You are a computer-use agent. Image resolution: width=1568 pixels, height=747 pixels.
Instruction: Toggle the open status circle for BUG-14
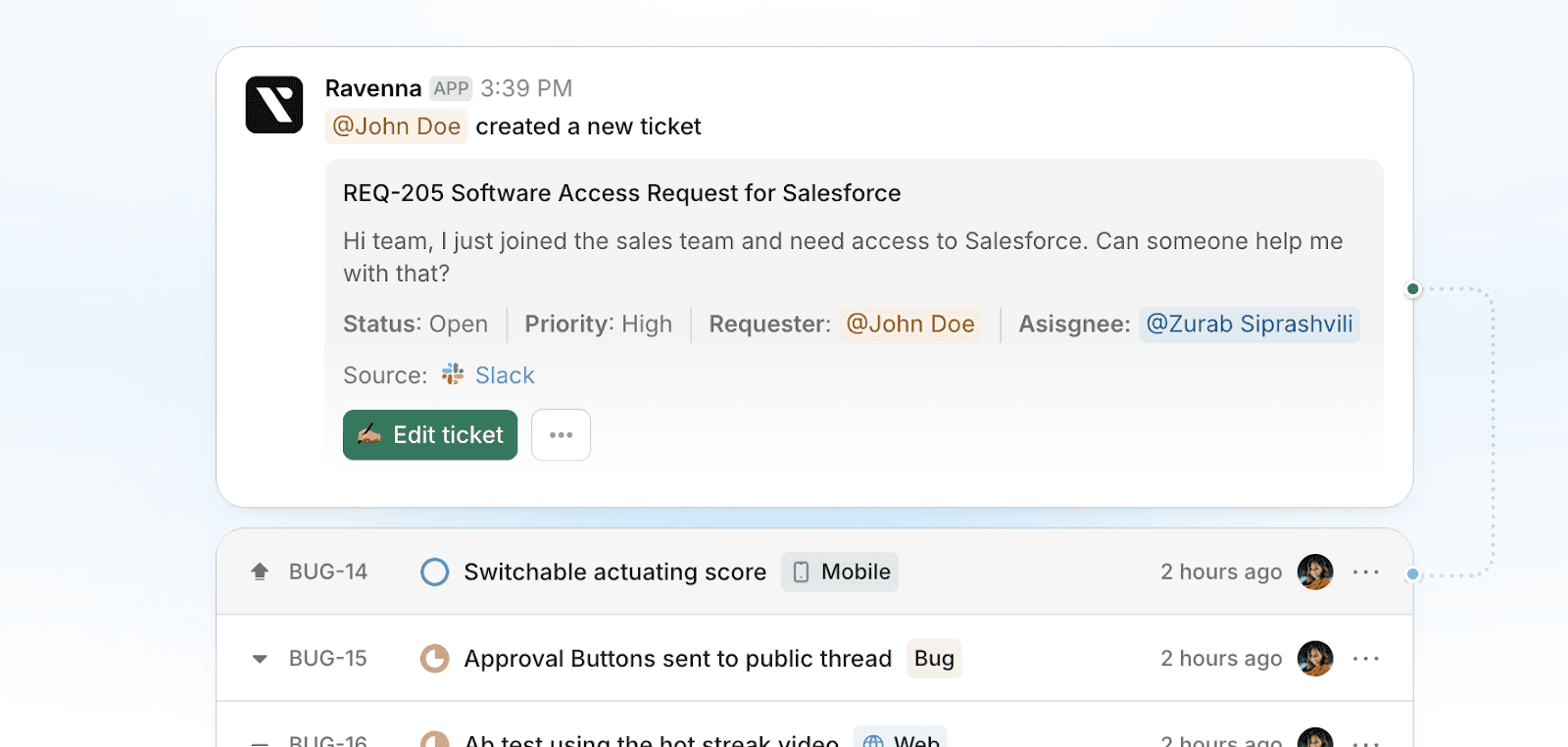434,572
